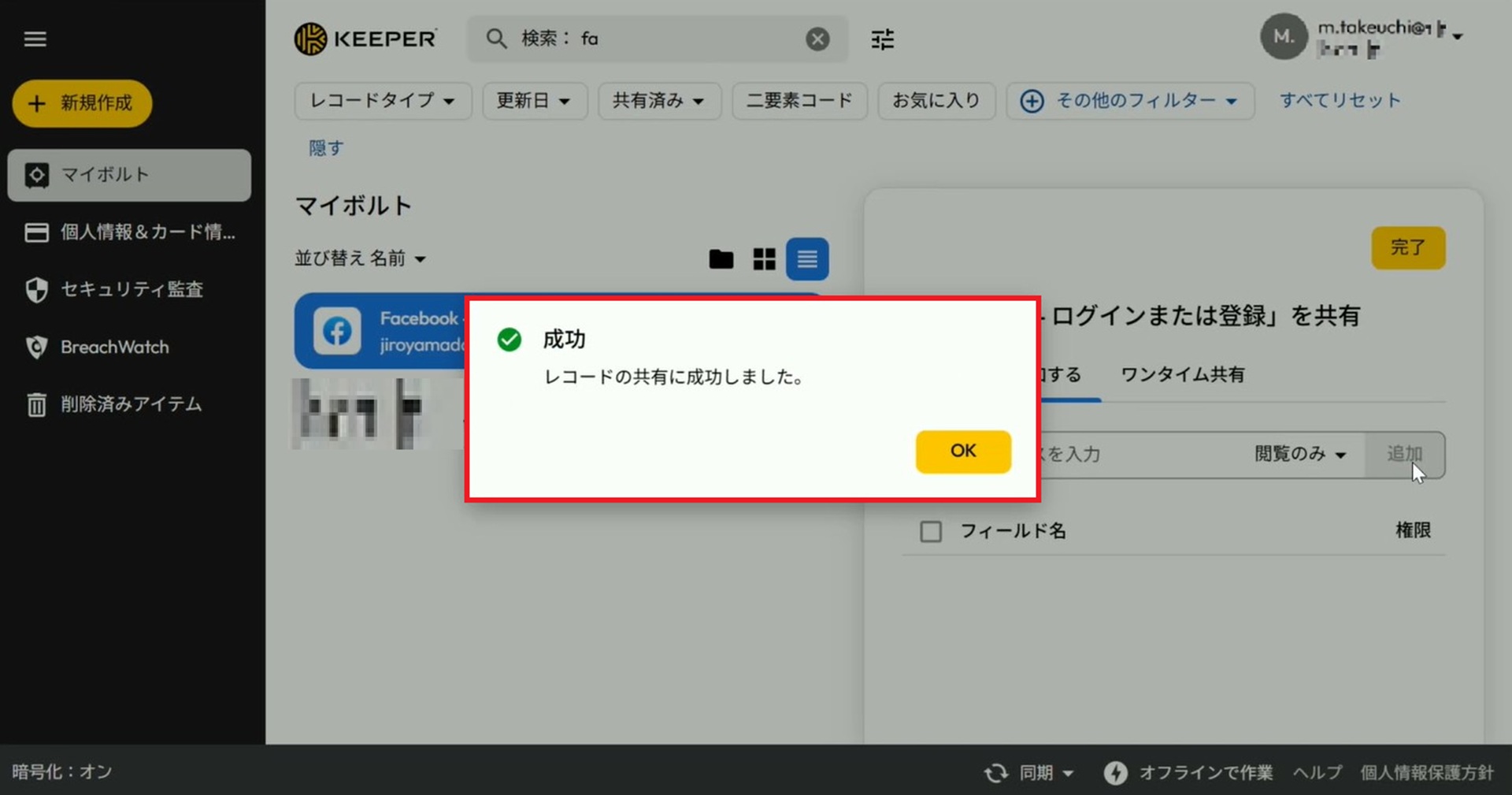Select マイボルト in the sidebar
This screenshot has width=1512, height=795.
[129, 175]
